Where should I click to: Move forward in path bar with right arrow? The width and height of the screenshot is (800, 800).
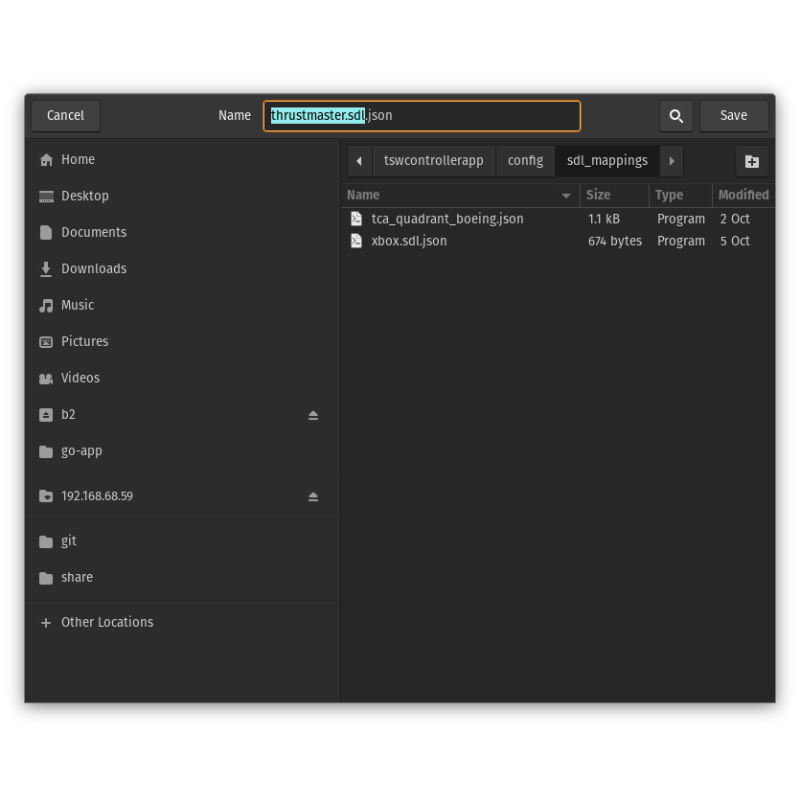point(671,161)
